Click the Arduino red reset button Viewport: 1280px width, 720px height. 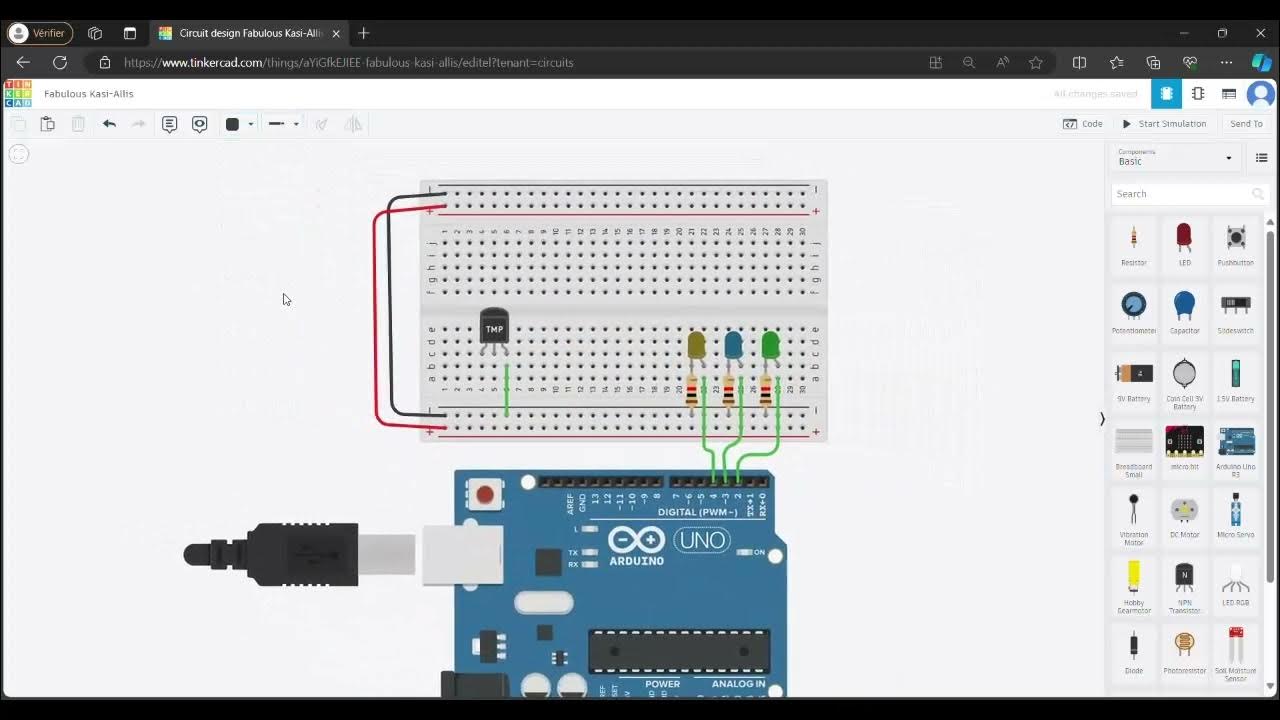point(485,494)
